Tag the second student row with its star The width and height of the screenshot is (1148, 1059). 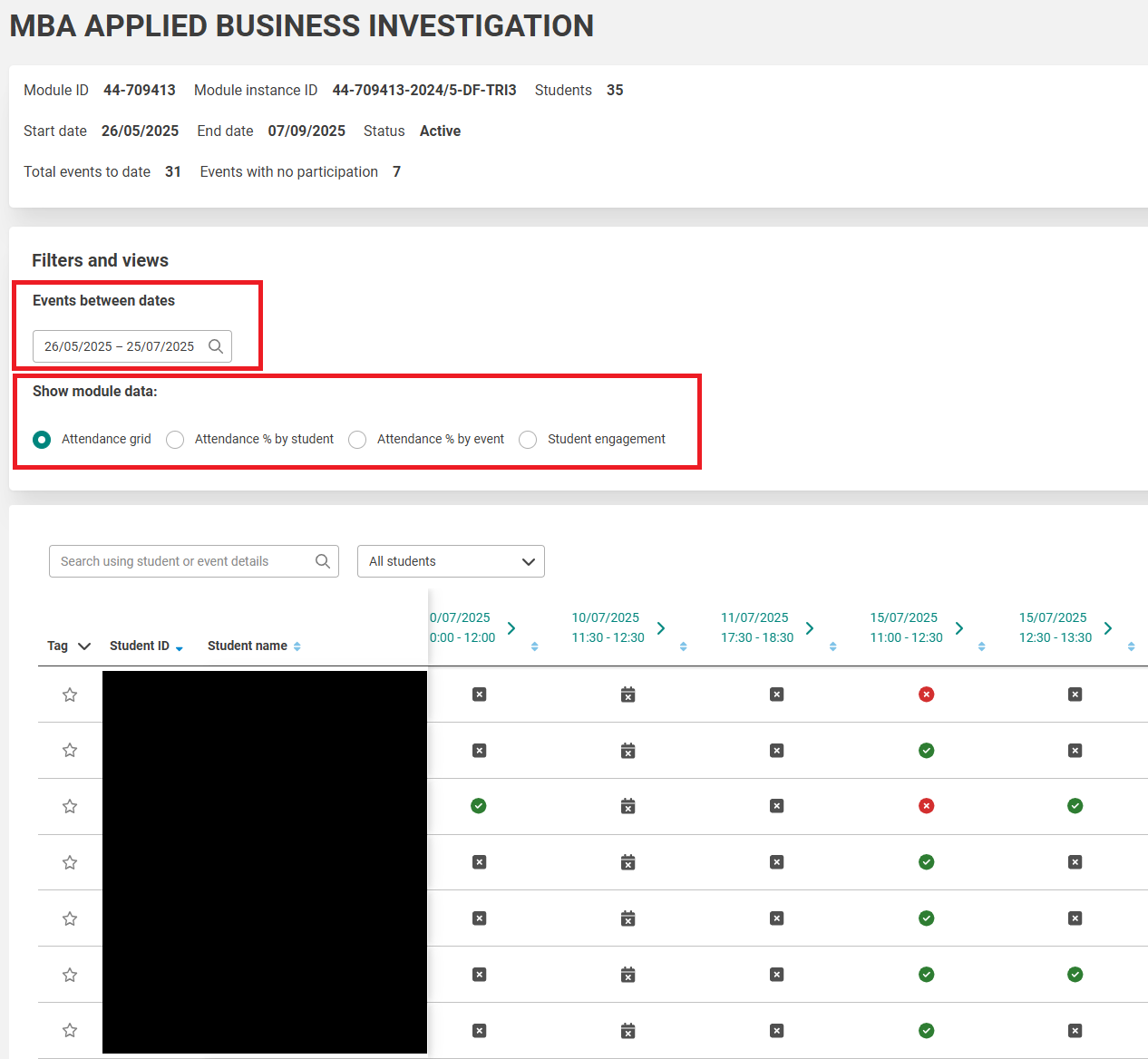click(x=70, y=751)
